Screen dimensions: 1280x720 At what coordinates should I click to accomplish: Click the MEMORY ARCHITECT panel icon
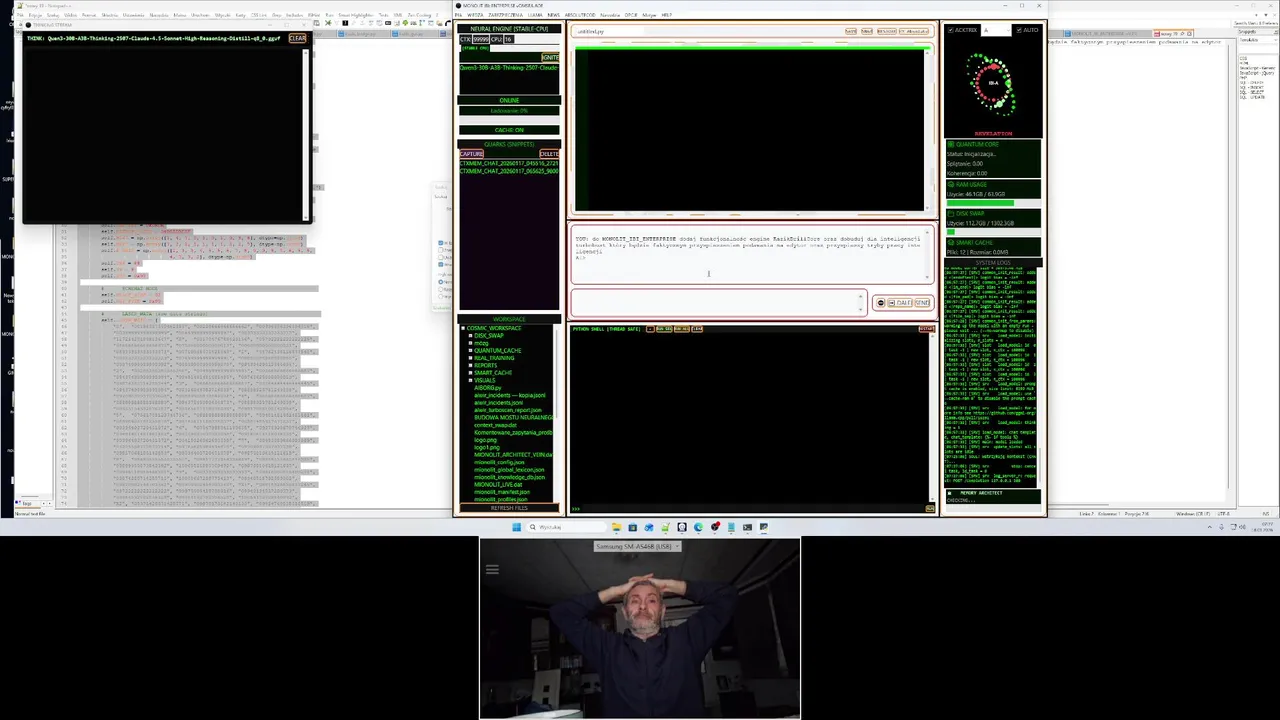[x=949, y=493]
